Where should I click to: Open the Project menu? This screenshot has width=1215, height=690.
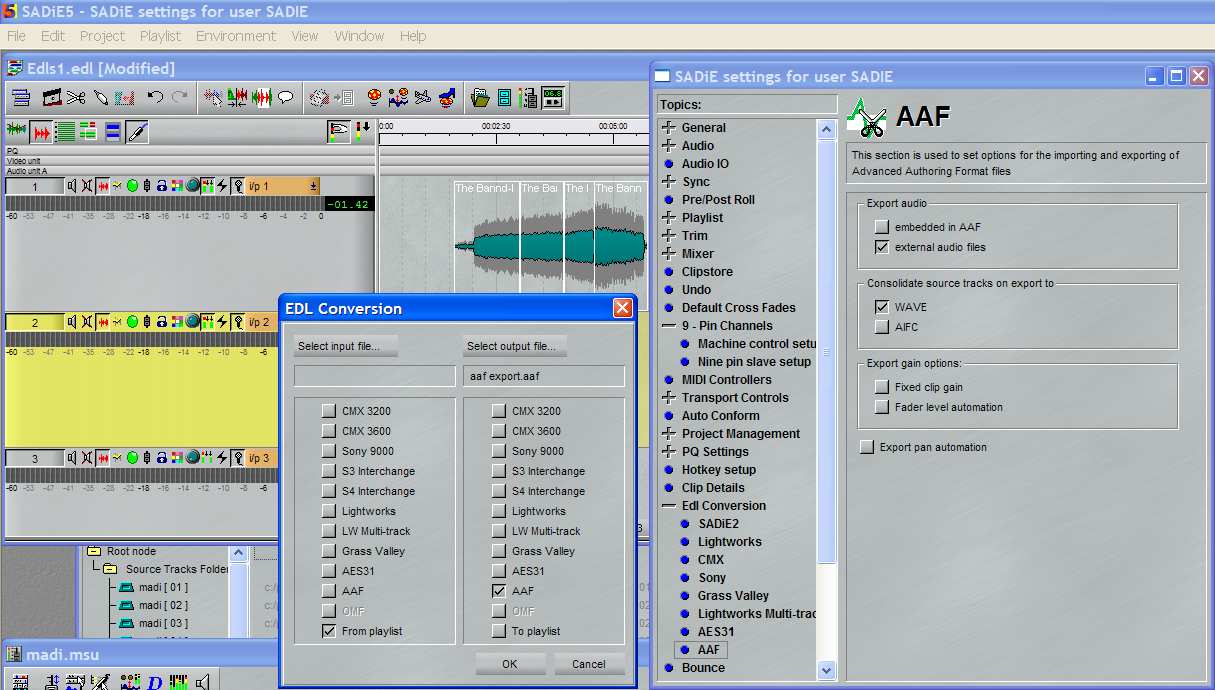103,36
